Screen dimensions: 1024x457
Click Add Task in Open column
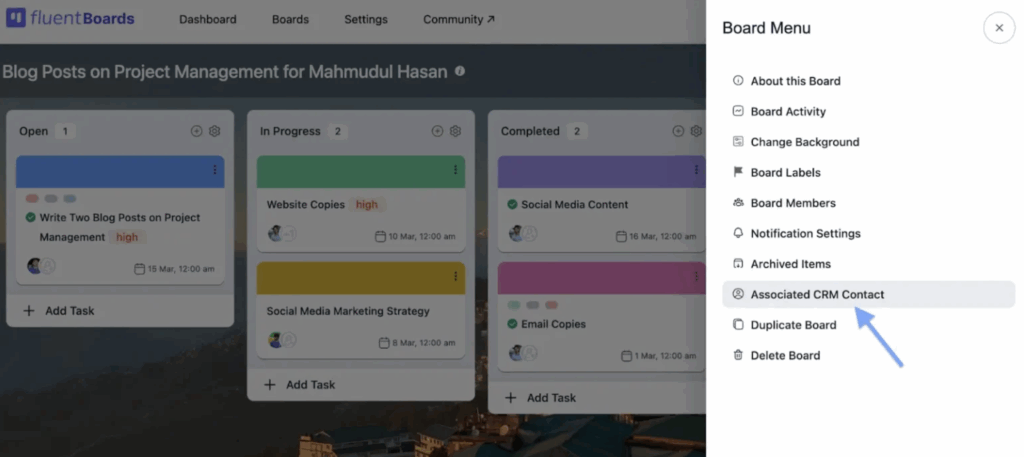[59, 311]
